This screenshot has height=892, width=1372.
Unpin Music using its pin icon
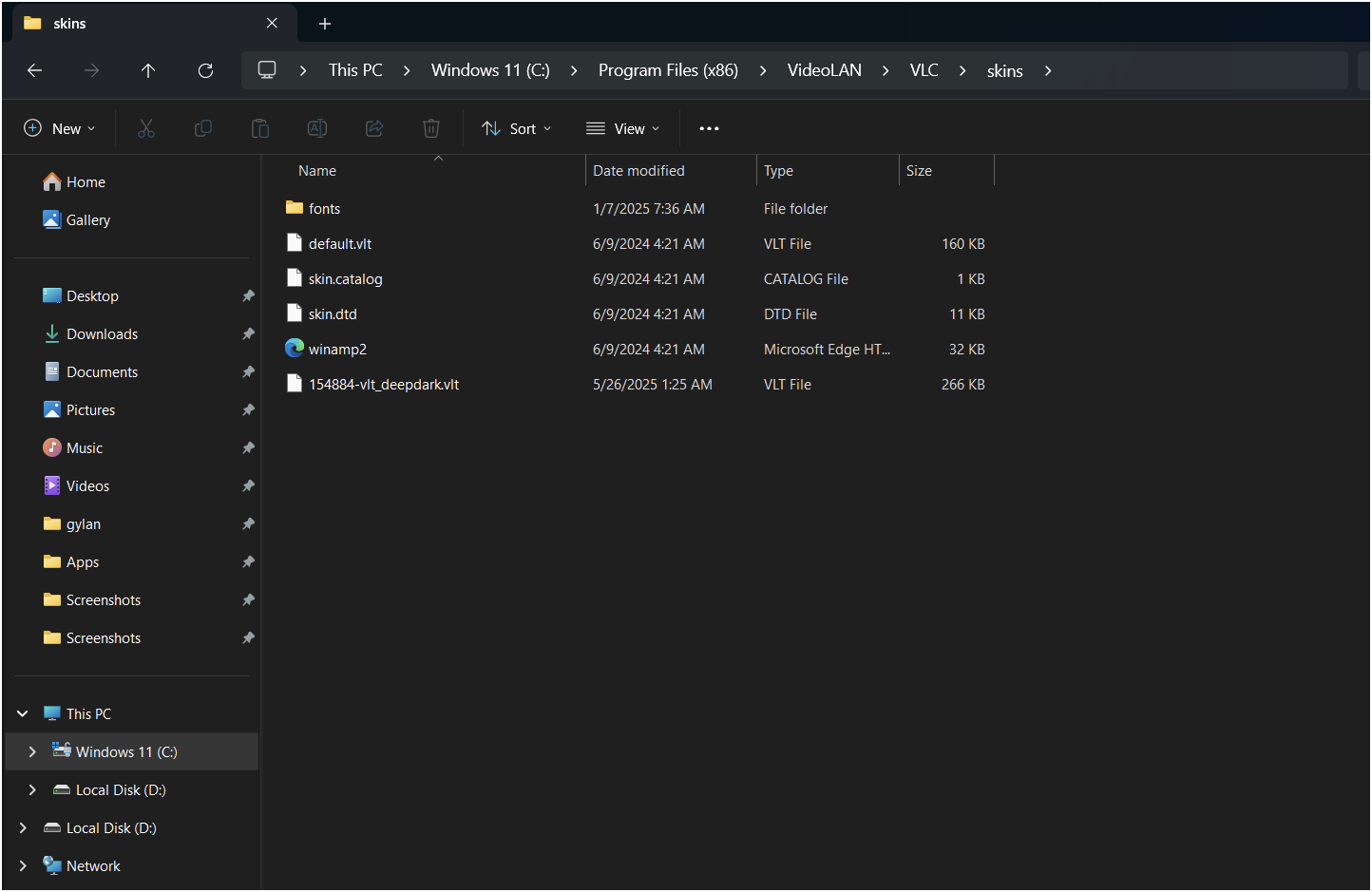pyautogui.click(x=248, y=447)
